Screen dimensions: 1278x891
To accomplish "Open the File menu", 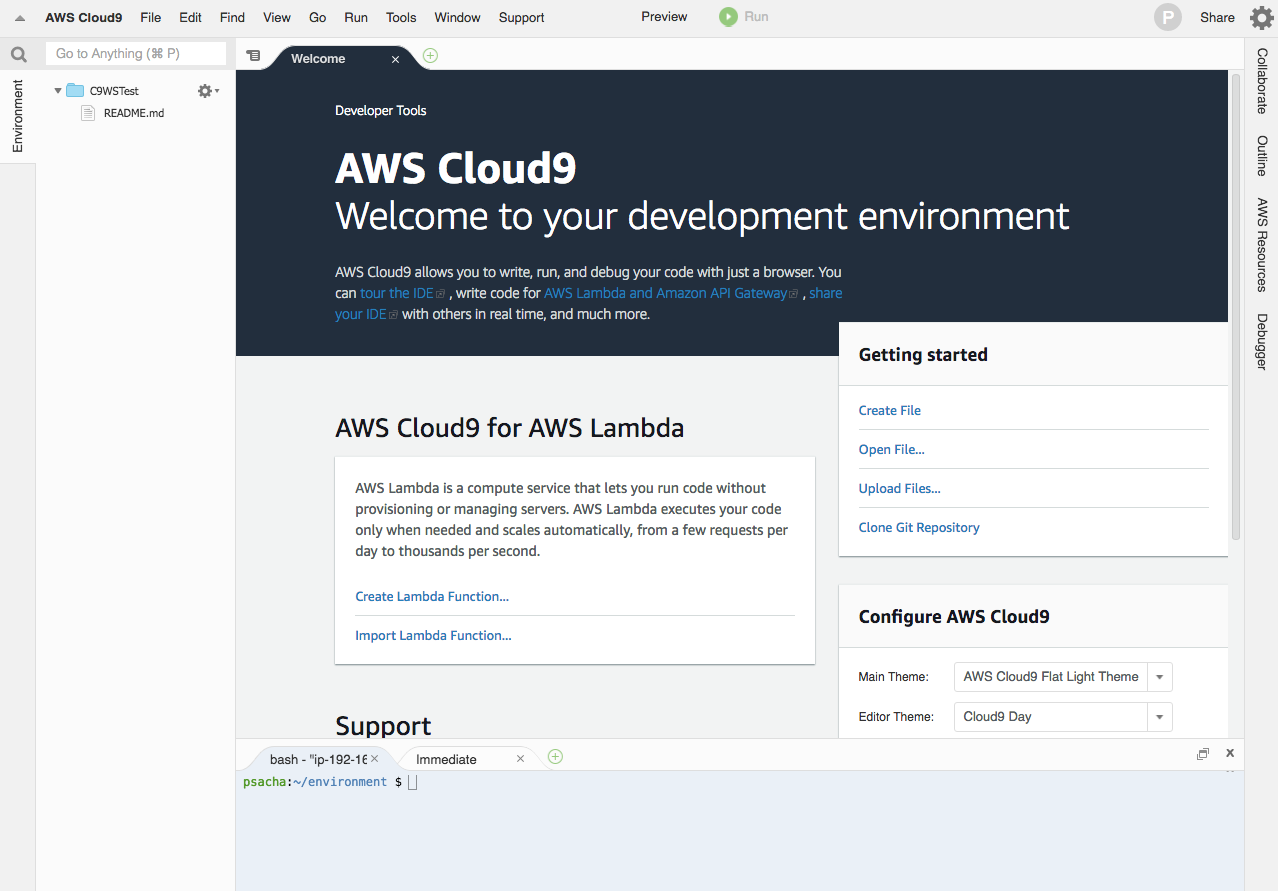I will tap(151, 17).
